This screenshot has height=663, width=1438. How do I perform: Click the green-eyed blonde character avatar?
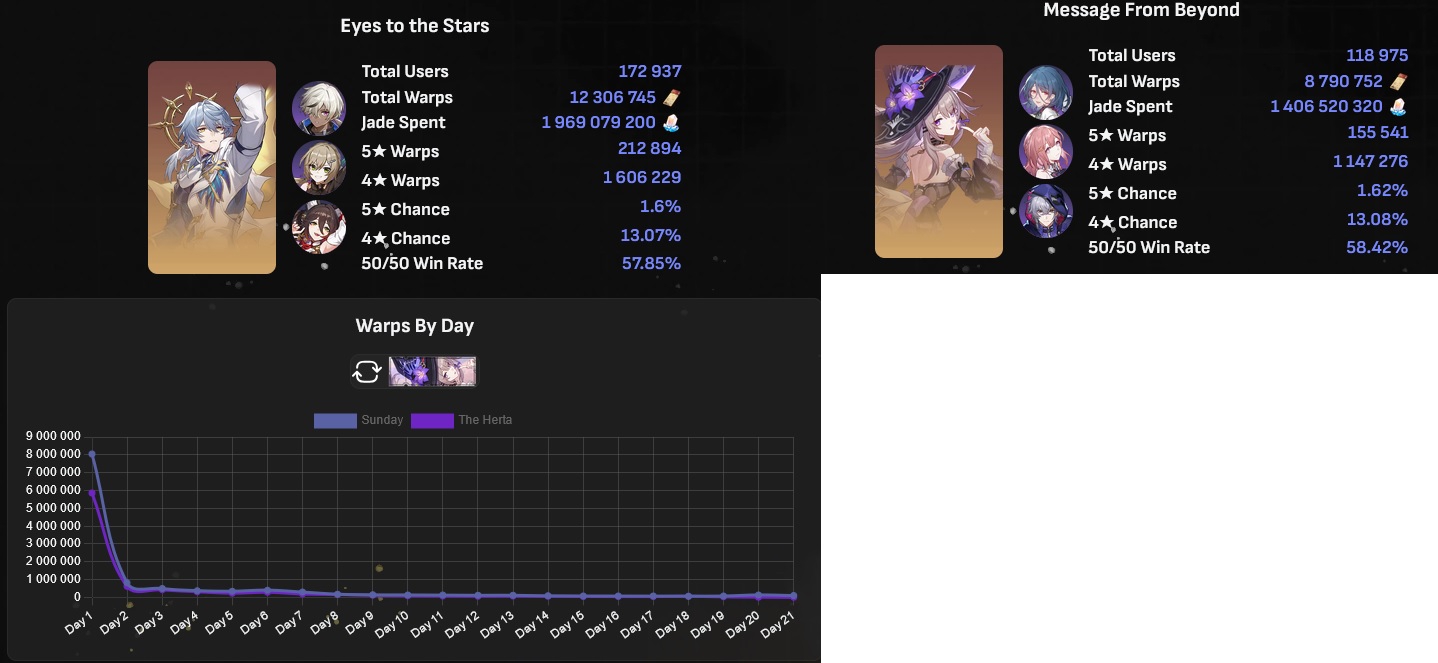319,167
